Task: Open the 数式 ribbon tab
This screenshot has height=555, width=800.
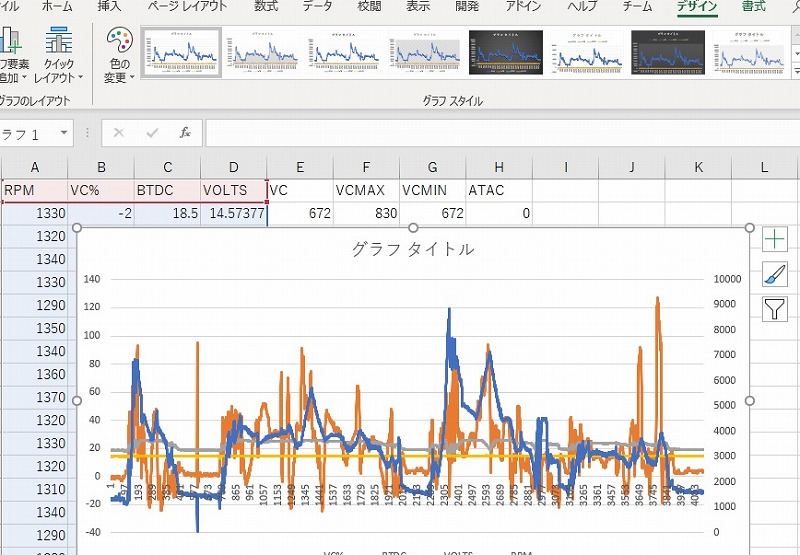Action: click(x=266, y=7)
